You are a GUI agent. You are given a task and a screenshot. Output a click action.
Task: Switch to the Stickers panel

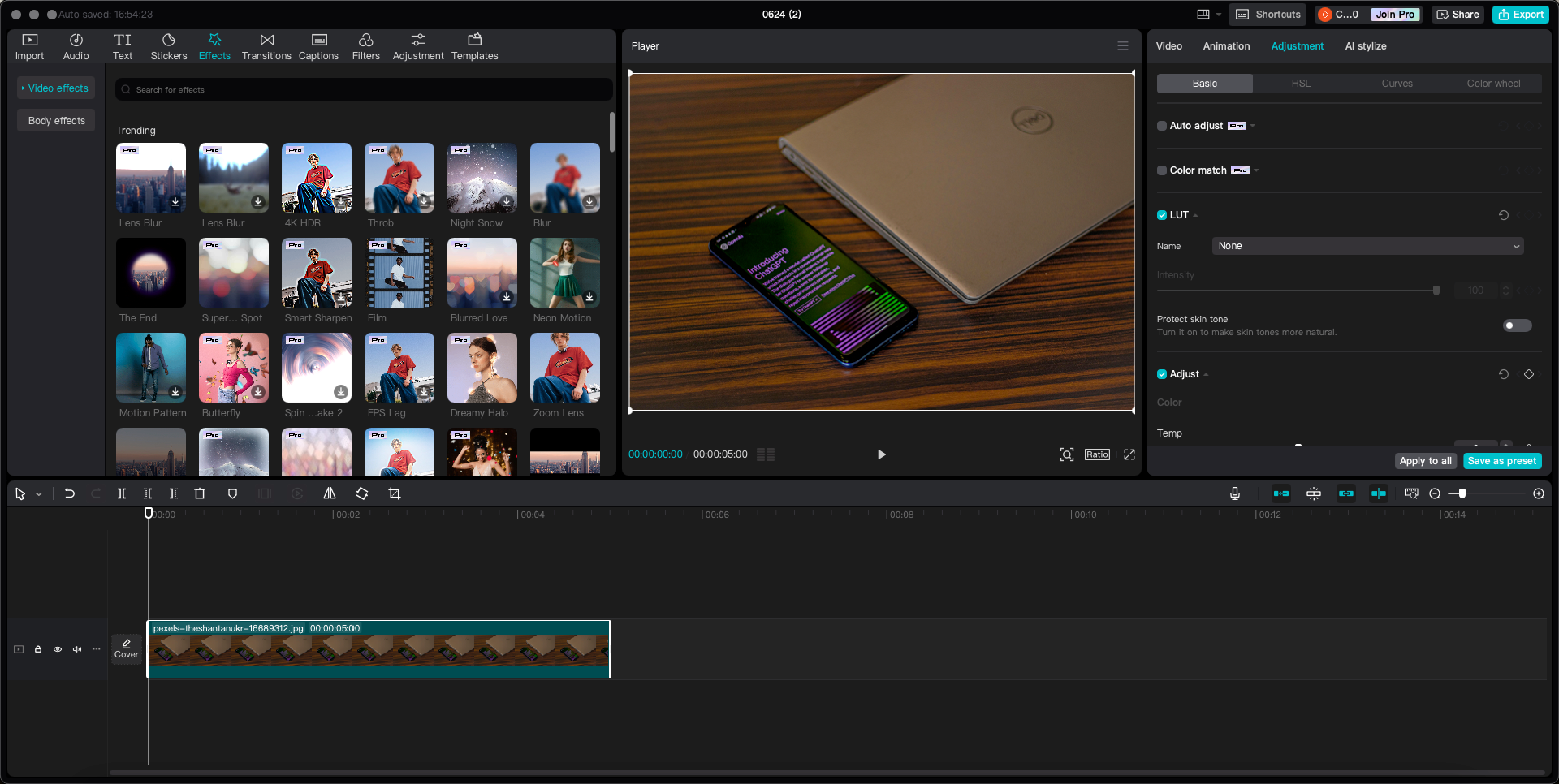169,45
